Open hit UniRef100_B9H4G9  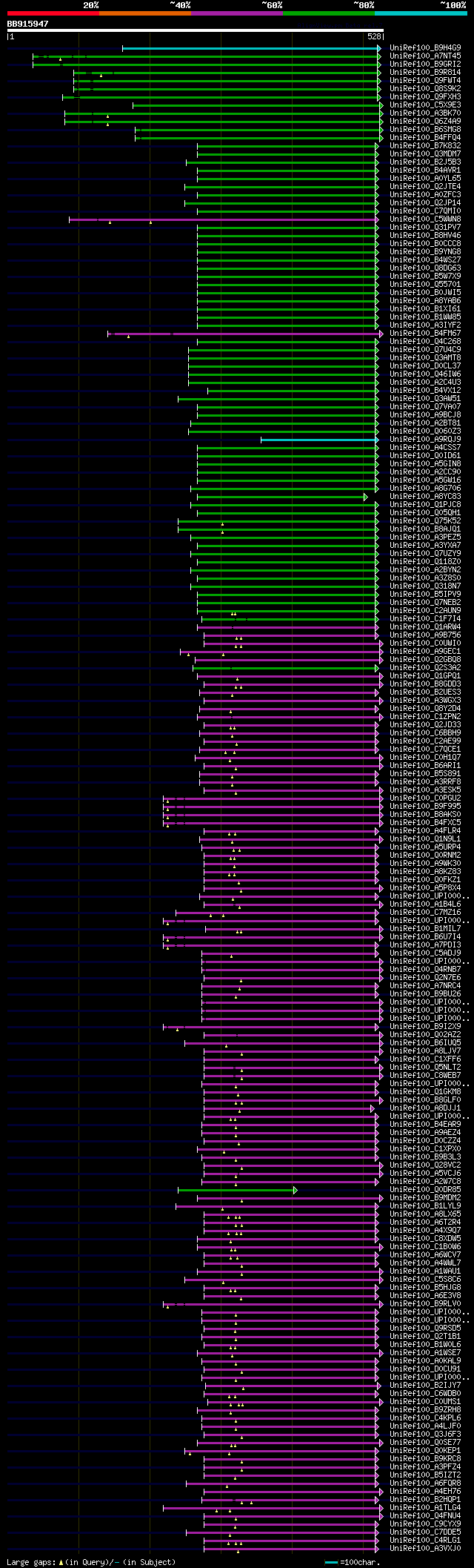[x=425, y=48]
